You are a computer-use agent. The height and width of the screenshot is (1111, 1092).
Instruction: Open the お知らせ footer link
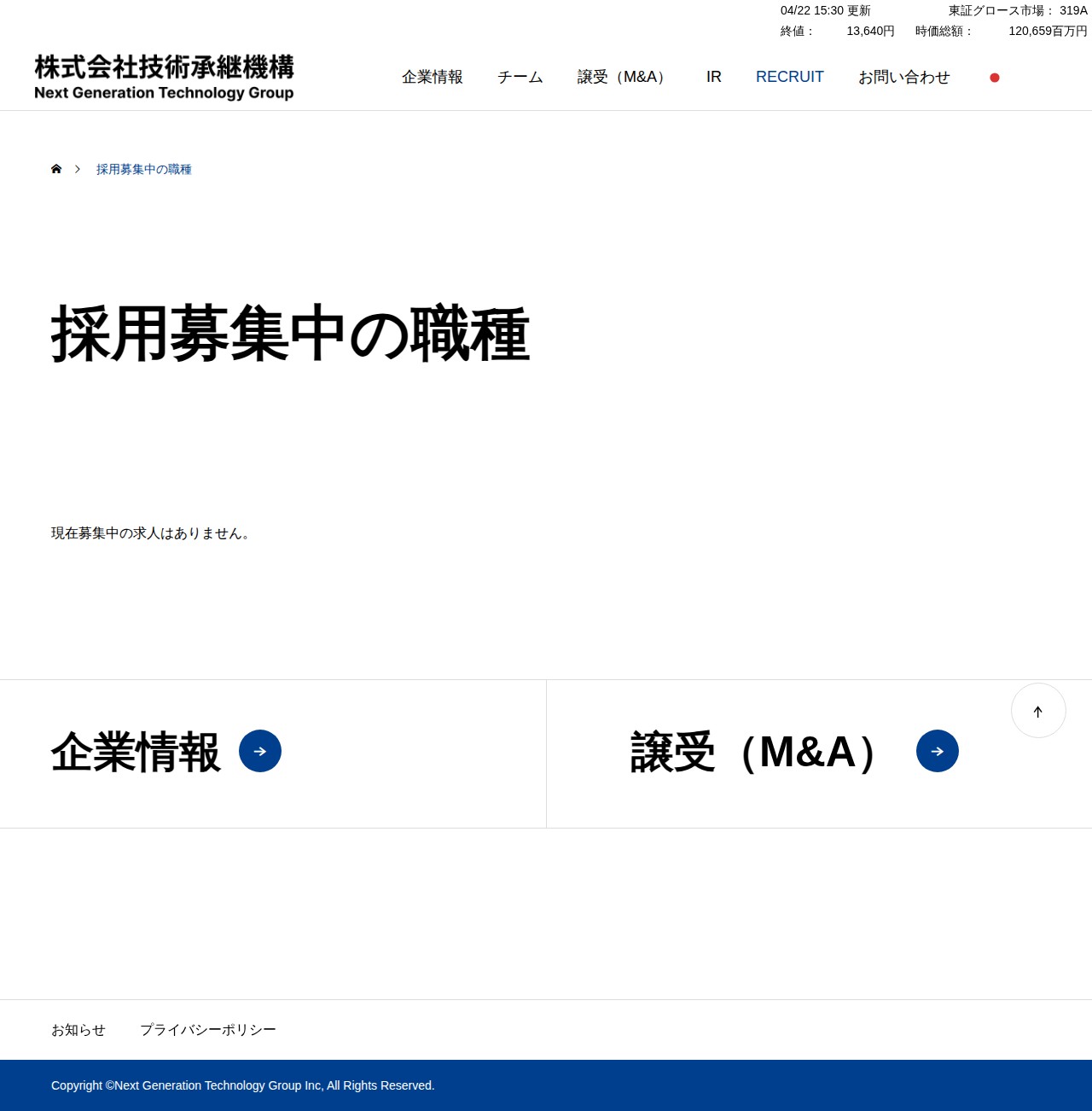(x=78, y=1030)
